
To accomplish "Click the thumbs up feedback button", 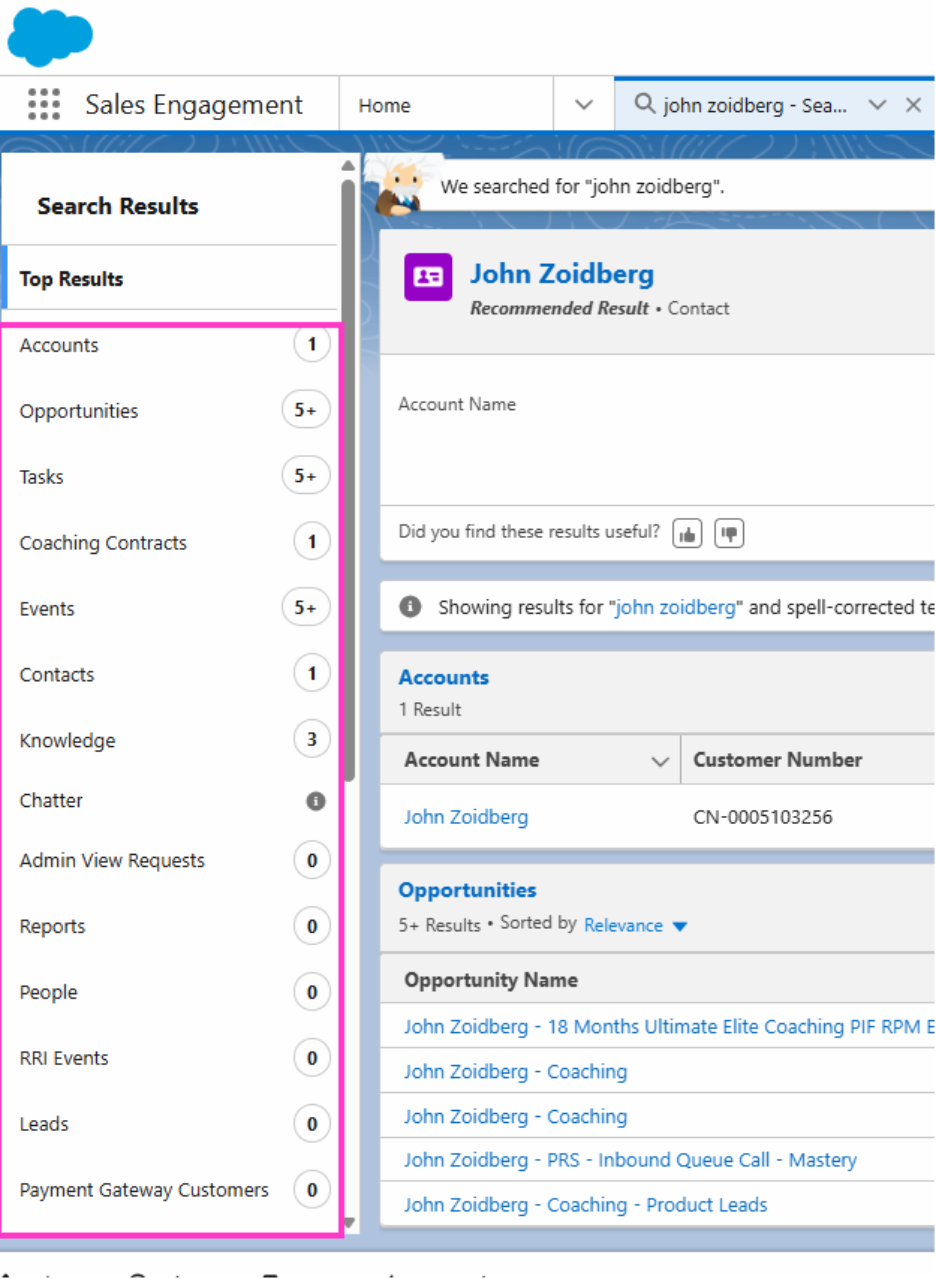I will [x=687, y=534].
